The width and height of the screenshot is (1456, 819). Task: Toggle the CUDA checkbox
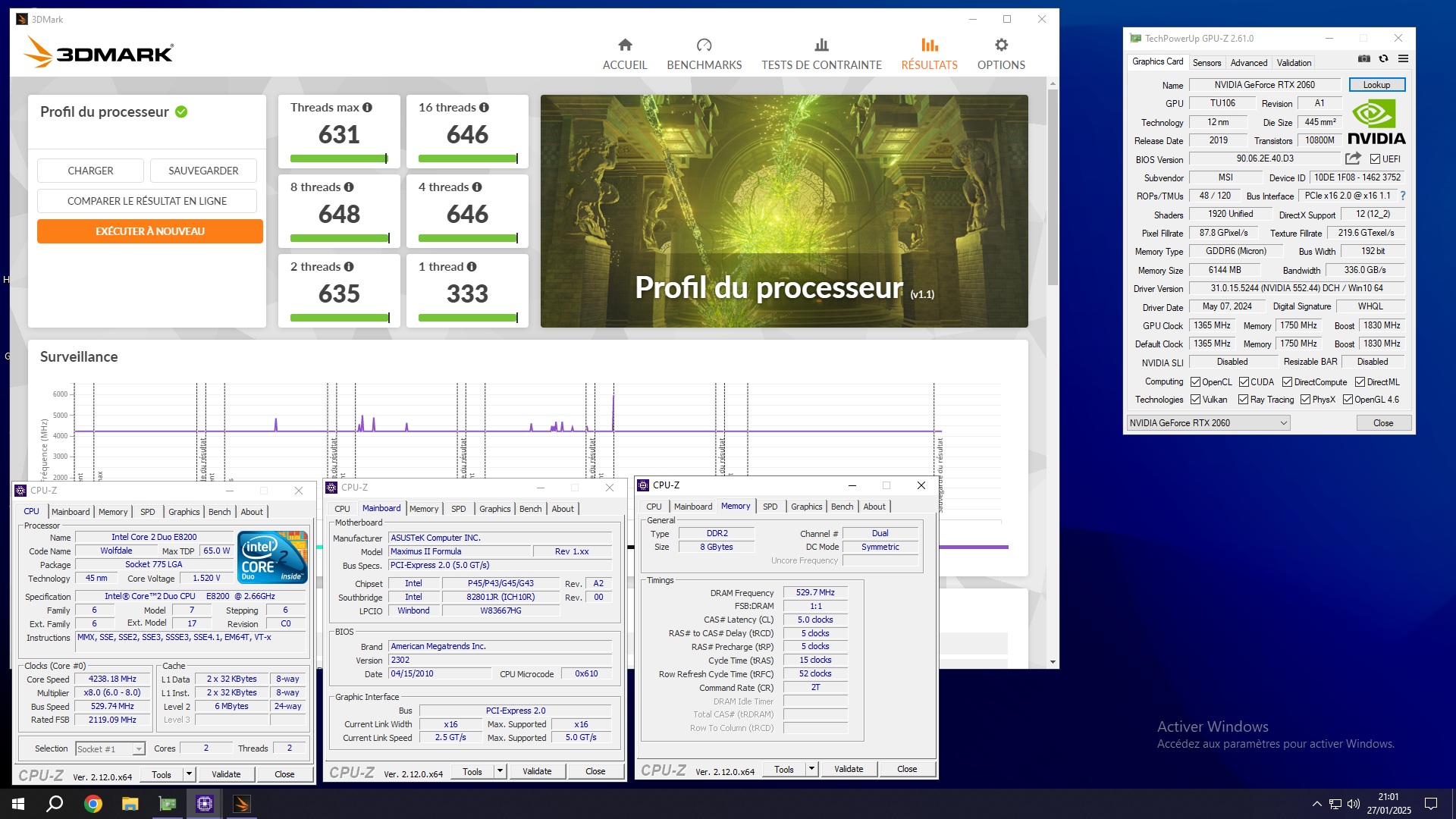click(1244, 382)
